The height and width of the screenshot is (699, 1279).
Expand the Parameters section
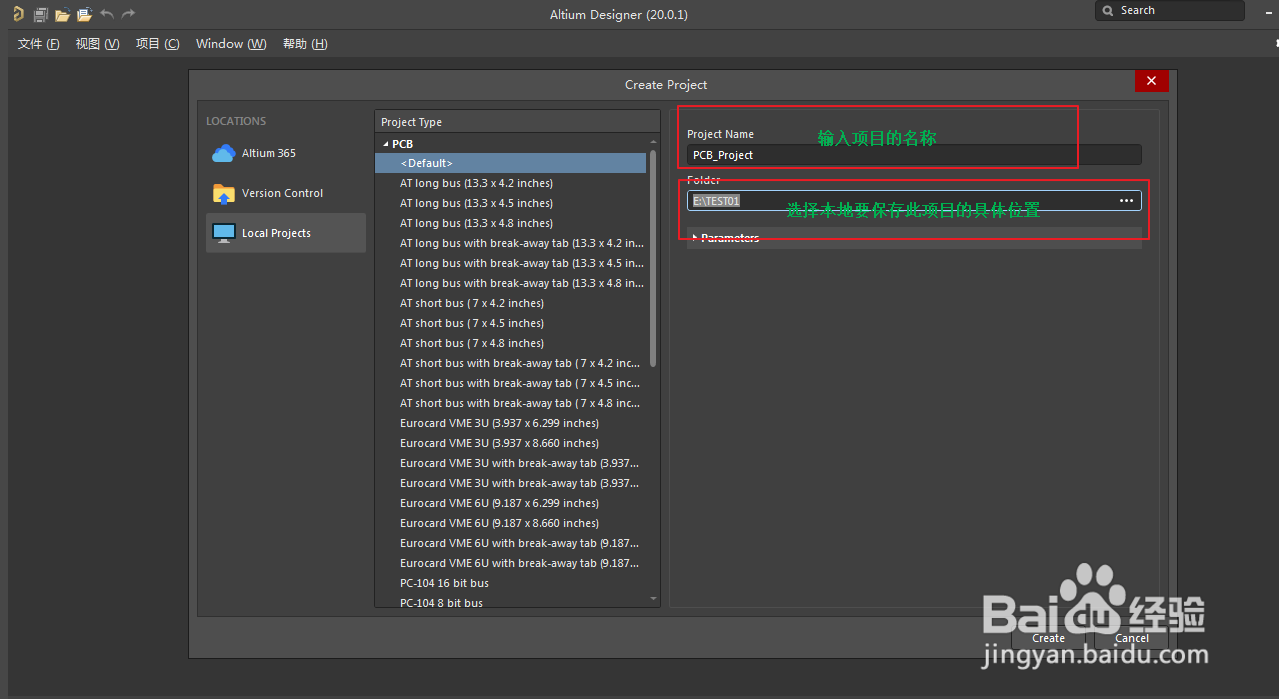coord(695,238)
